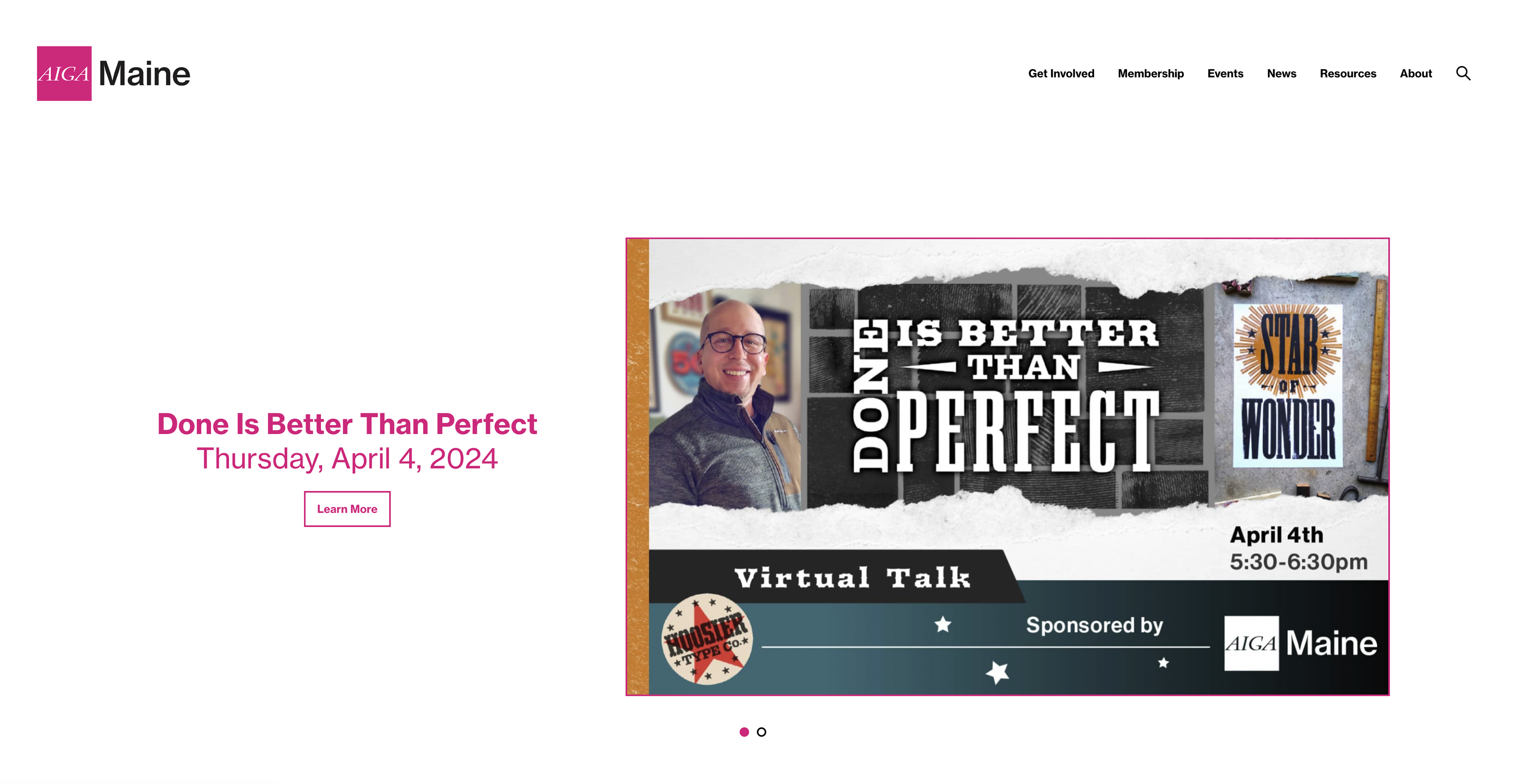Click the pink AIGA logo square
Viewport: 1520px width, 784px height.
tap(64, 73)
